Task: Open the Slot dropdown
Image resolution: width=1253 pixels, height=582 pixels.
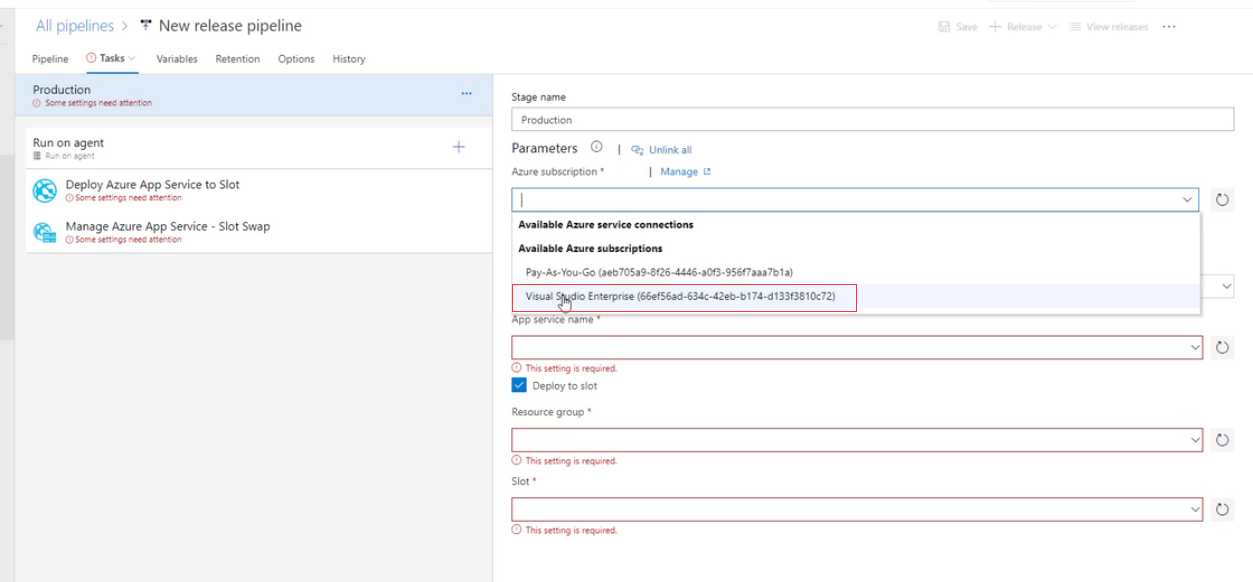Action: [x=1196, y=510]
